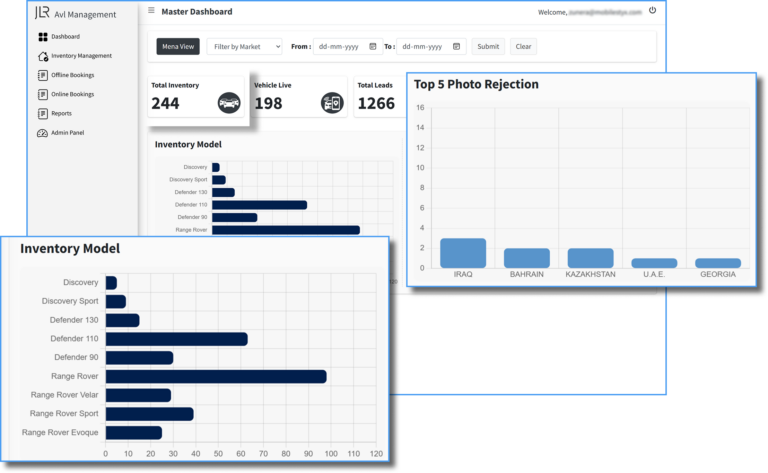Click the JLR Avl Management logo
768x473 pixels.
(75, 14)
